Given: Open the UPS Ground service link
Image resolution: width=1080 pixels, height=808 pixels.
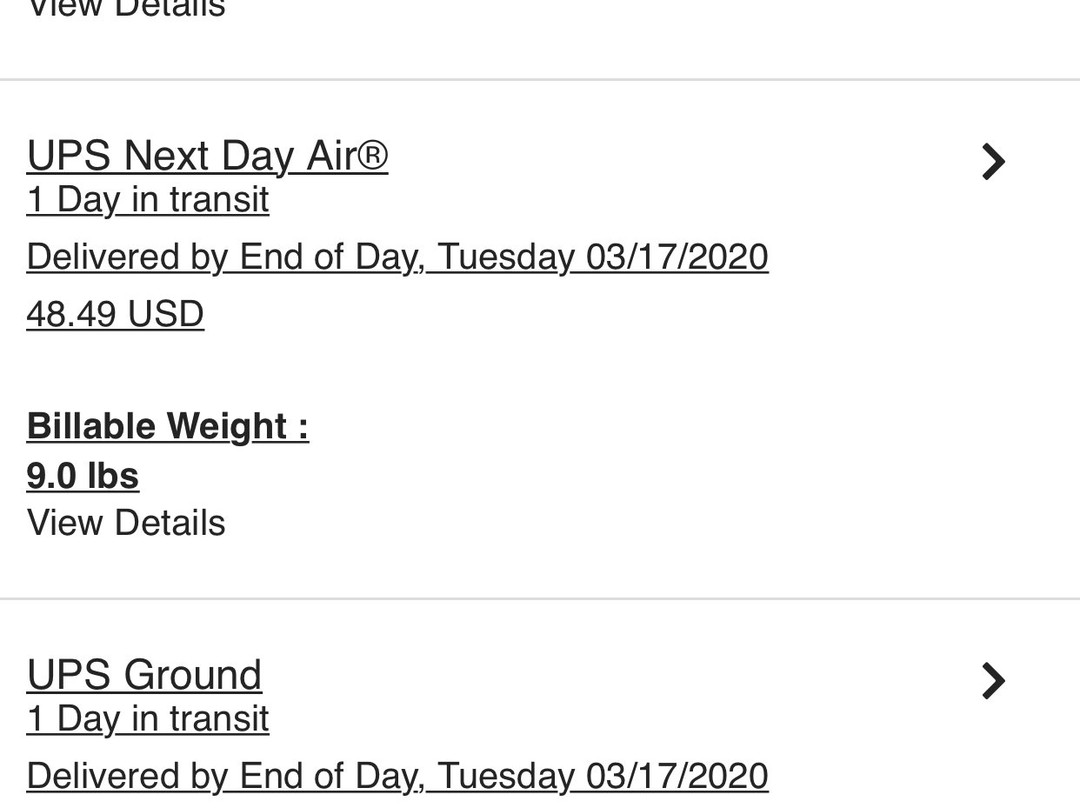Looking at the screenshot, I should [x=144, y=675].
